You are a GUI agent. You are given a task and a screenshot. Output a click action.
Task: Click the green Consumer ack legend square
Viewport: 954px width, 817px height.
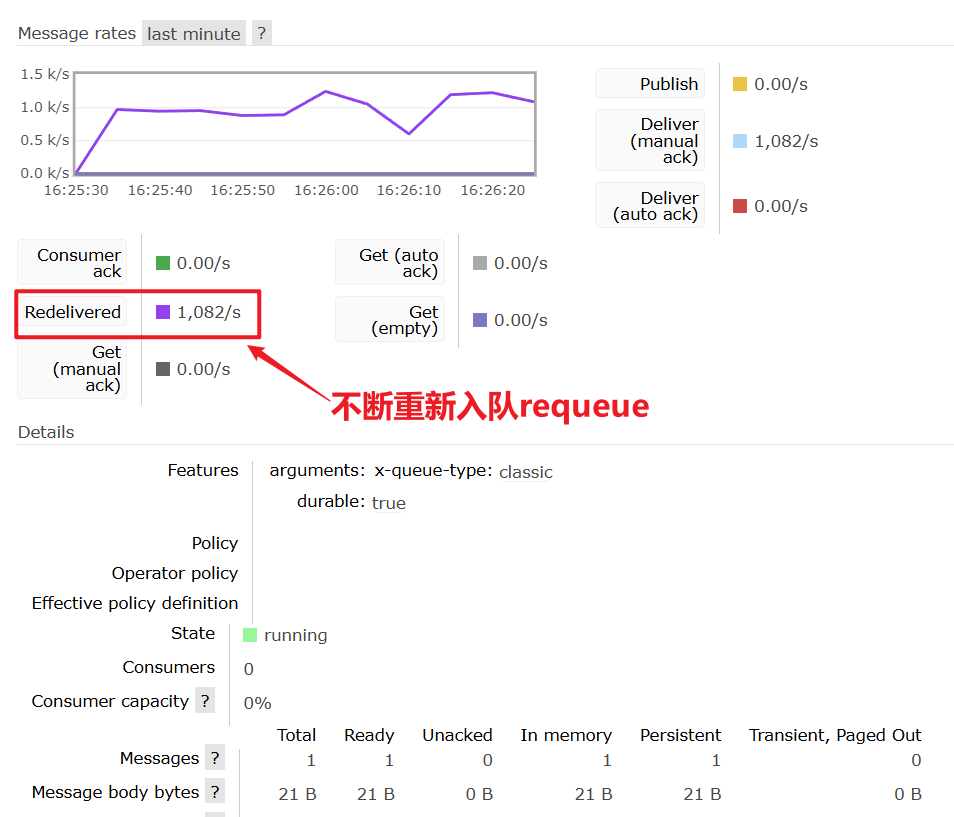[x=163, y=263]
